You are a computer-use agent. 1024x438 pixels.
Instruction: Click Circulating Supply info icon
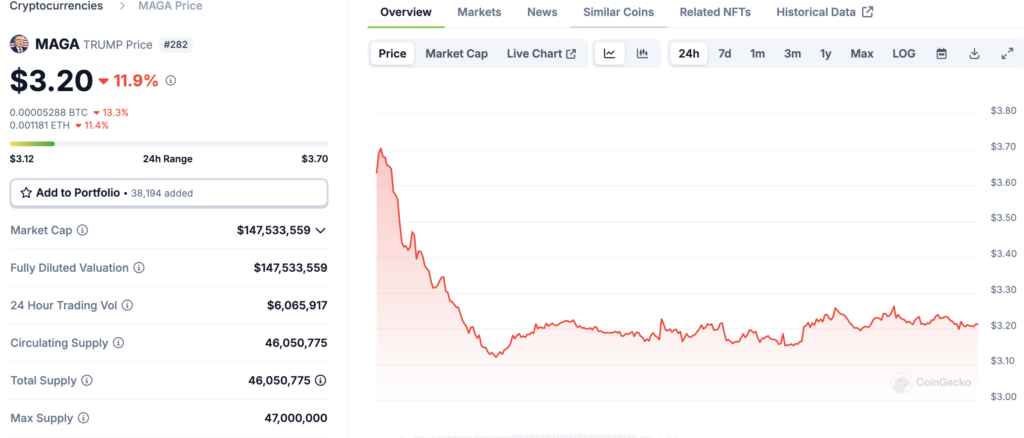click(118, 343)
